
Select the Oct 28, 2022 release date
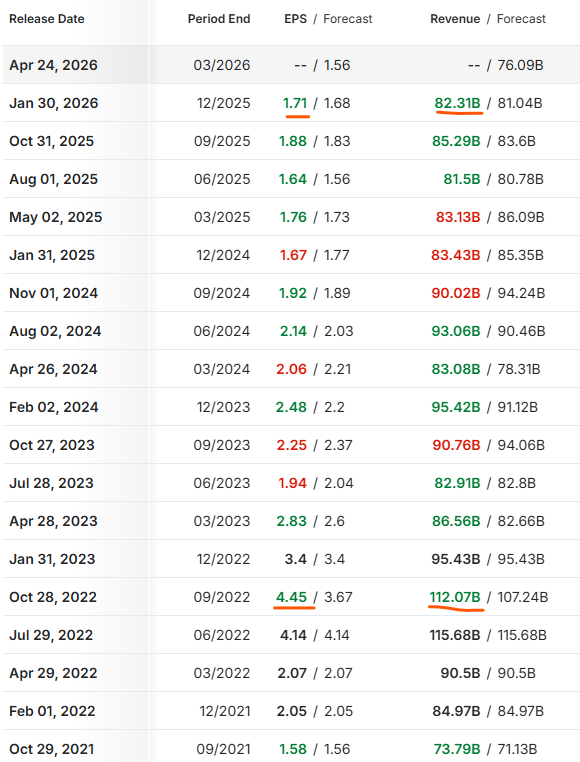pos(53,597)
